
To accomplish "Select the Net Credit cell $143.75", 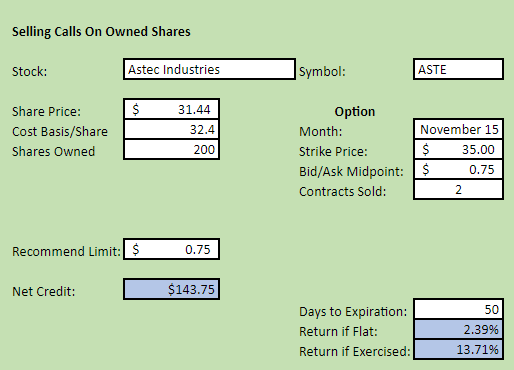I will coord(171,289).
